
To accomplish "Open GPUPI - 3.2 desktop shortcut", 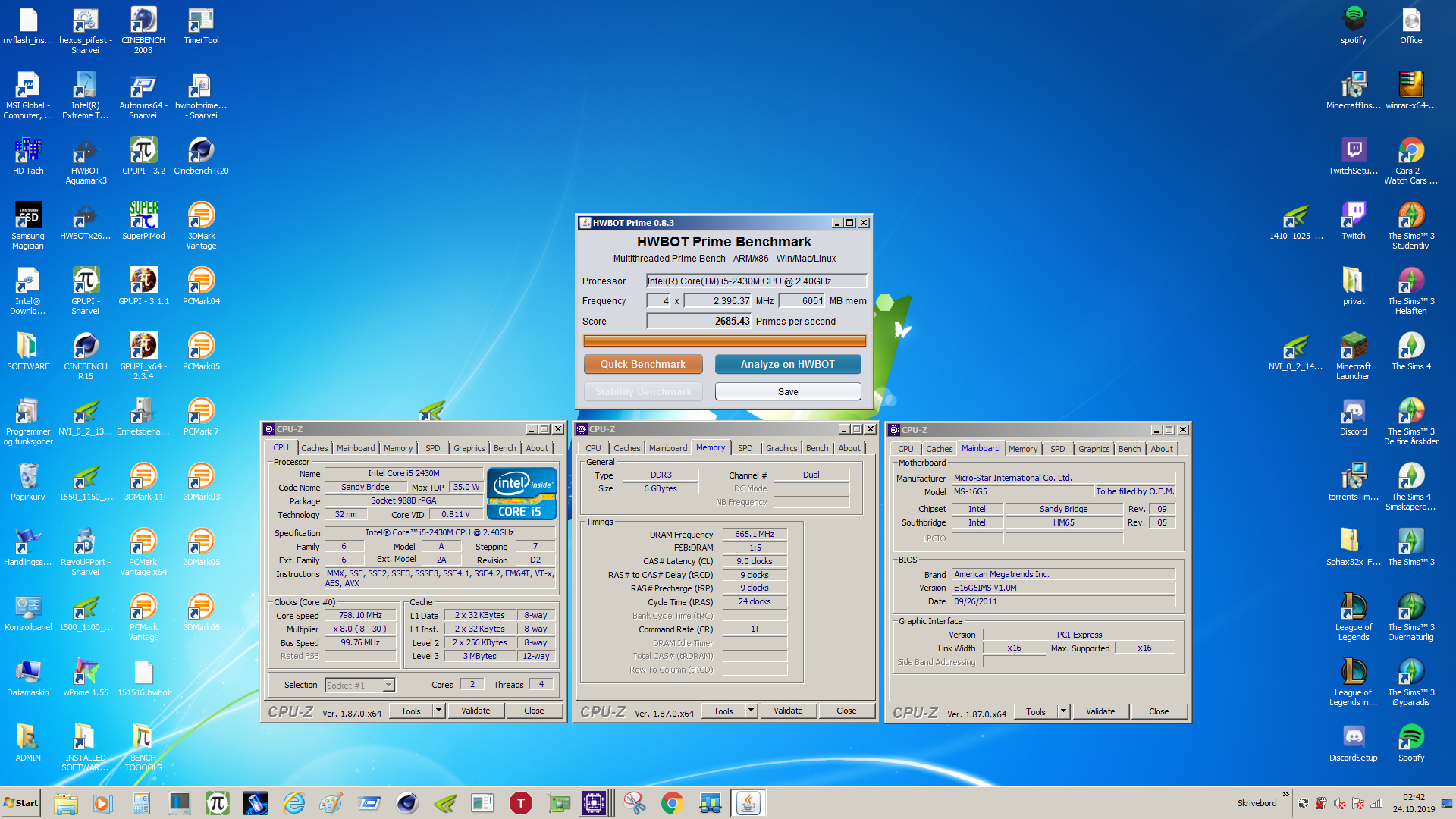I will [x=143, y=156].
